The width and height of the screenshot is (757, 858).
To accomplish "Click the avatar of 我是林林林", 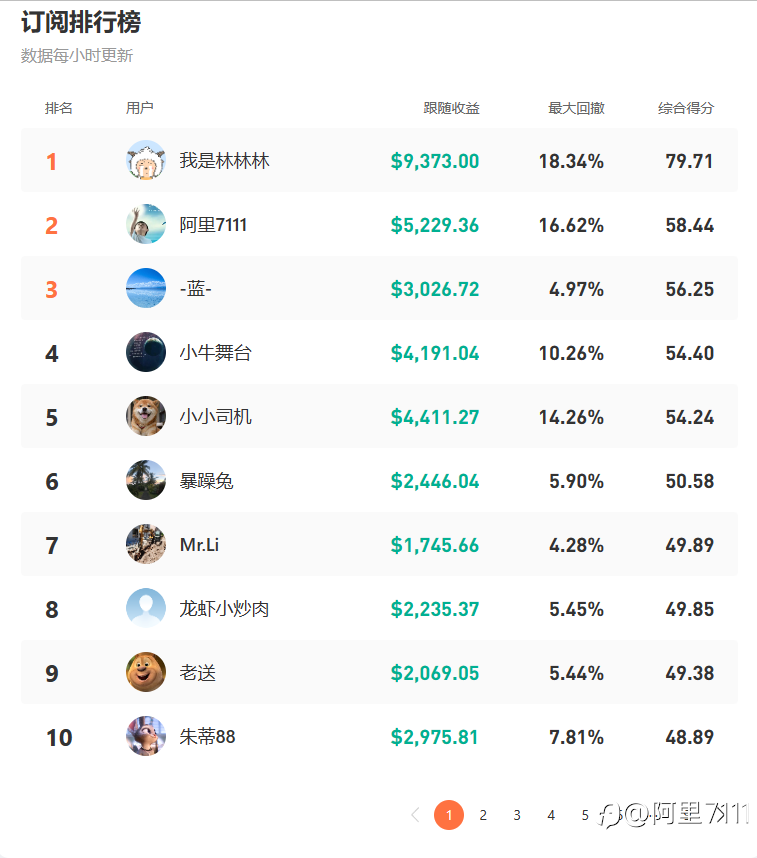I will [x=146, y=161].
